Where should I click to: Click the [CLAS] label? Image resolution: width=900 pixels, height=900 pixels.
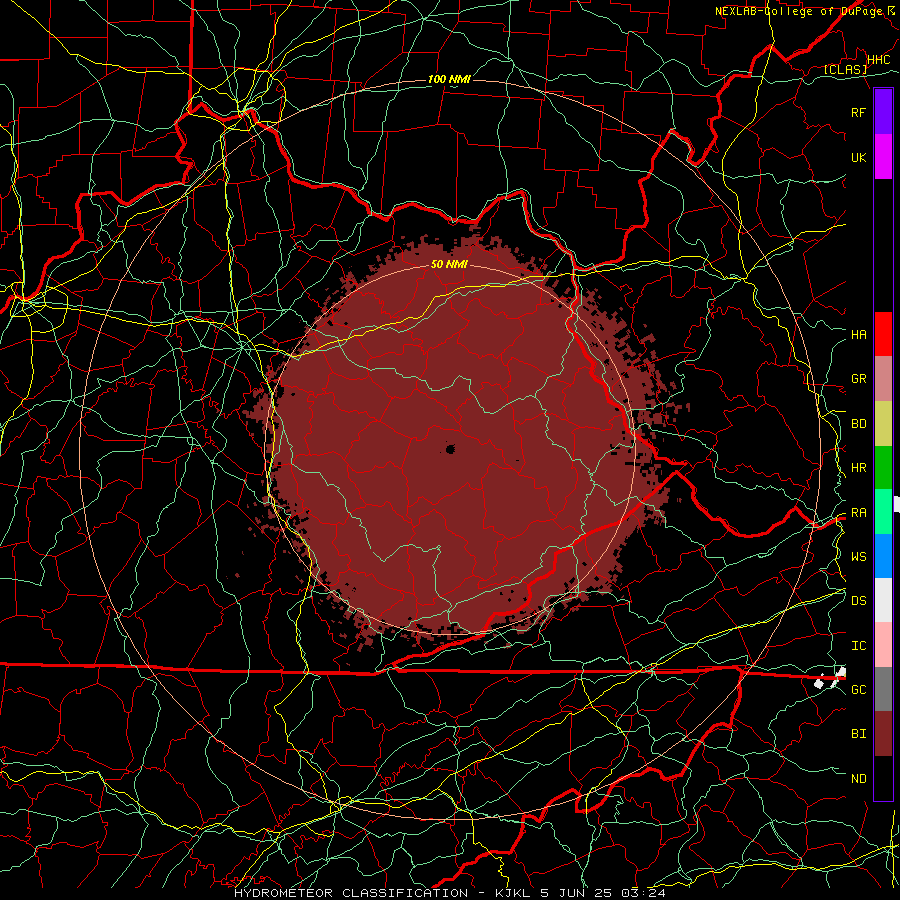click(x=845, y=69)
